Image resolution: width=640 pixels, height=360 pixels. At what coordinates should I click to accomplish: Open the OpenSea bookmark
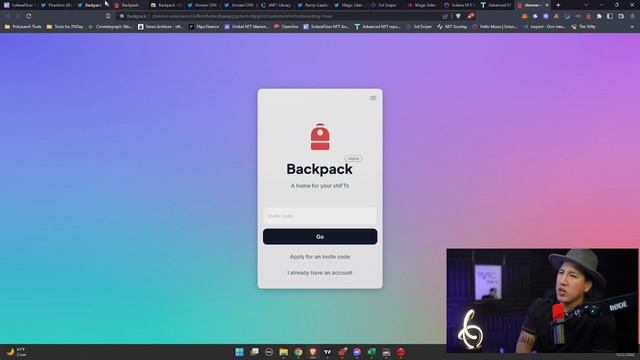point(286,27)
